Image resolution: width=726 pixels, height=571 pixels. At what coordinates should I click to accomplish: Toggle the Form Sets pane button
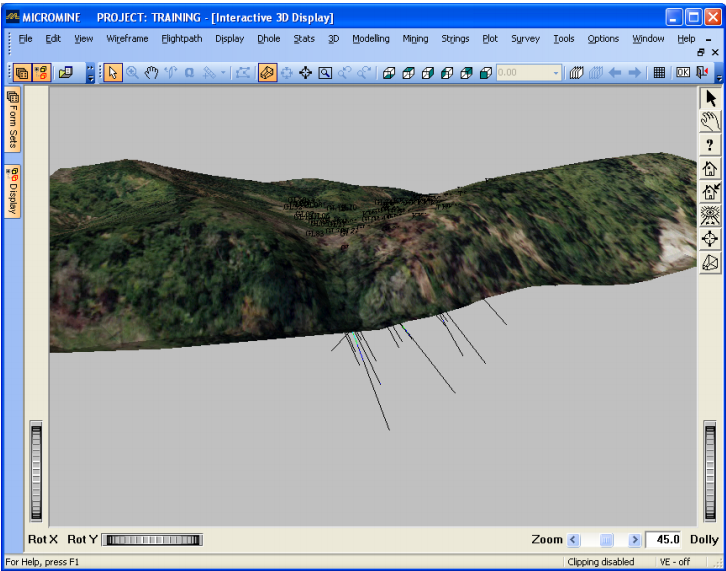click(13, 119)
